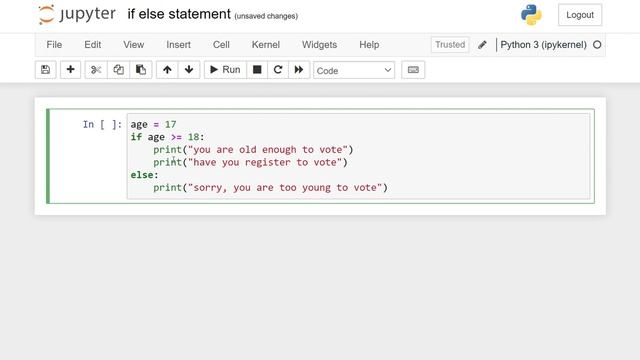Click the 'sorry, you are too young' string
Image resolution: width=640 pixels, height=360 pixels.
click(x=284, y=187)
